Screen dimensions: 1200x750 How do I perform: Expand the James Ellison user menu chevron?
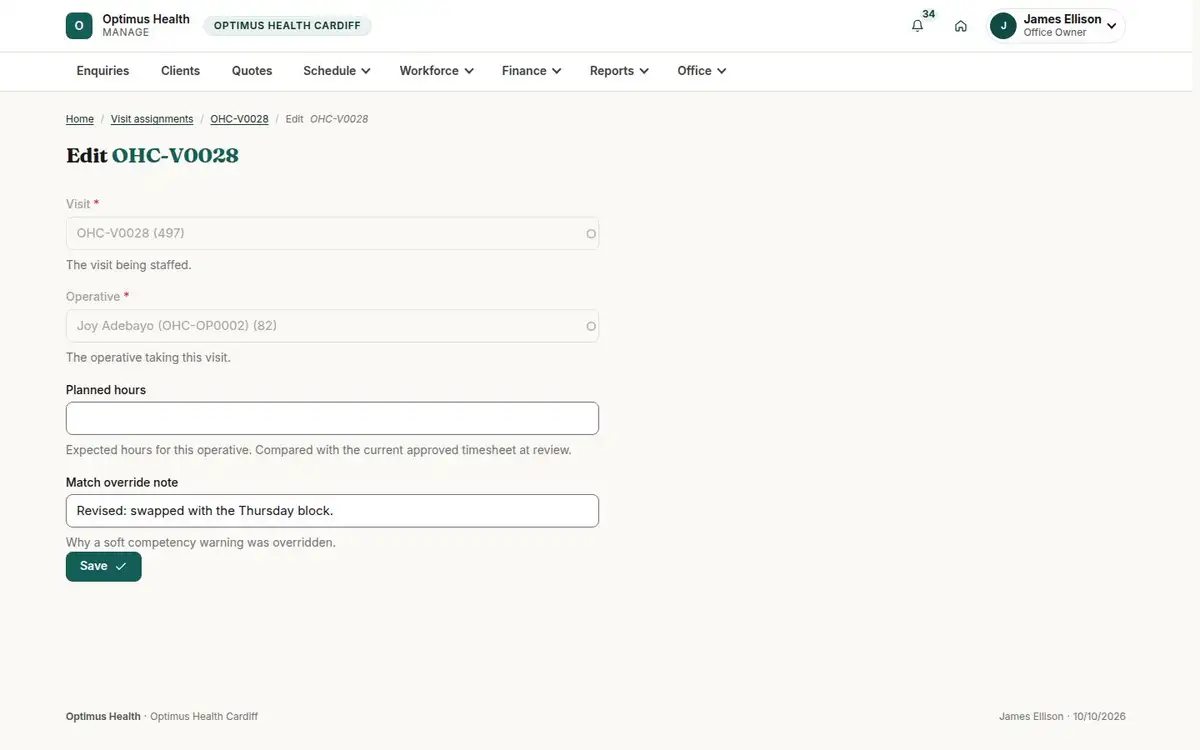click(1111, 27)
